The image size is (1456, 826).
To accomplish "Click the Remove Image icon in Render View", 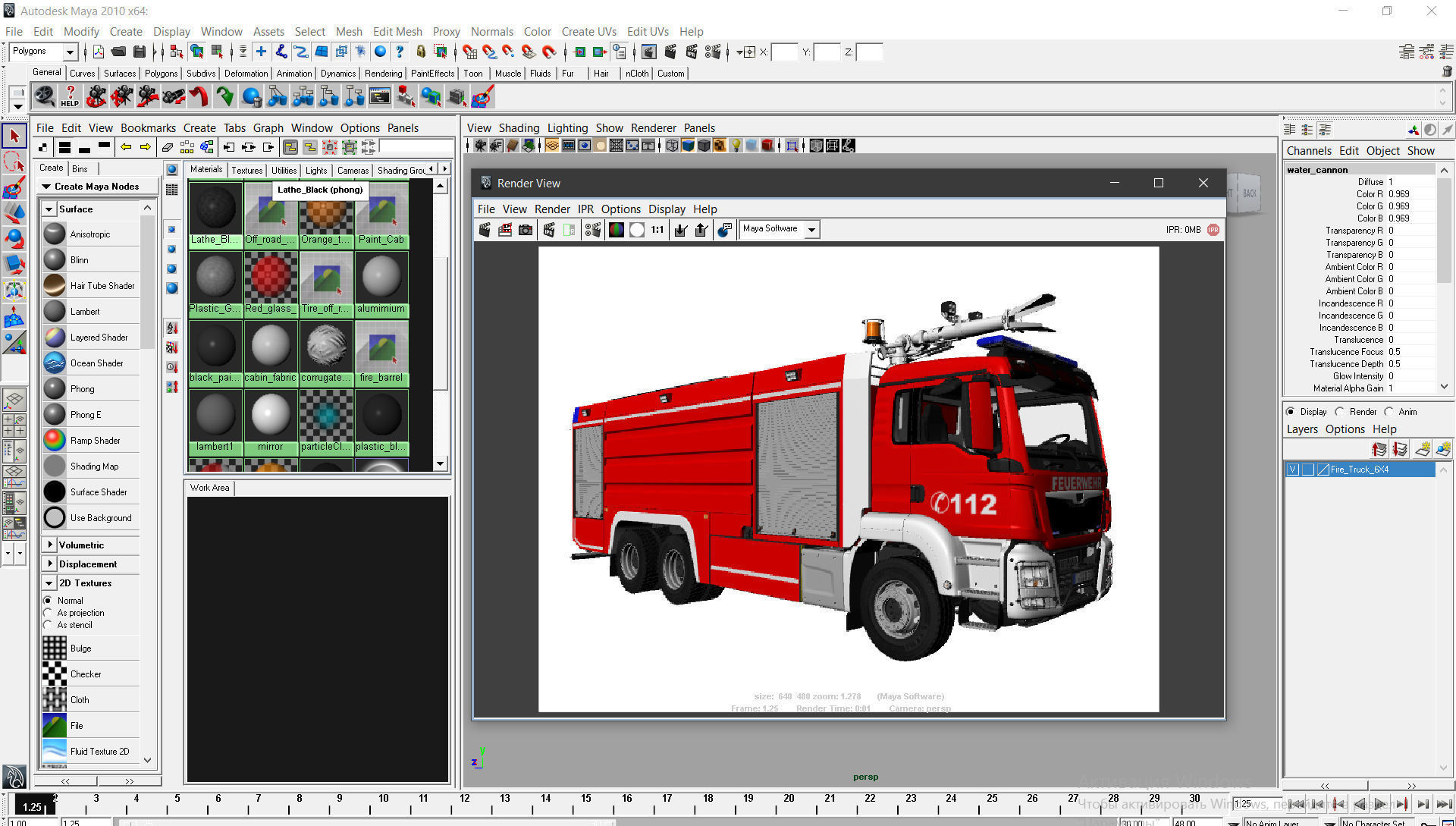I will (701, 230).
